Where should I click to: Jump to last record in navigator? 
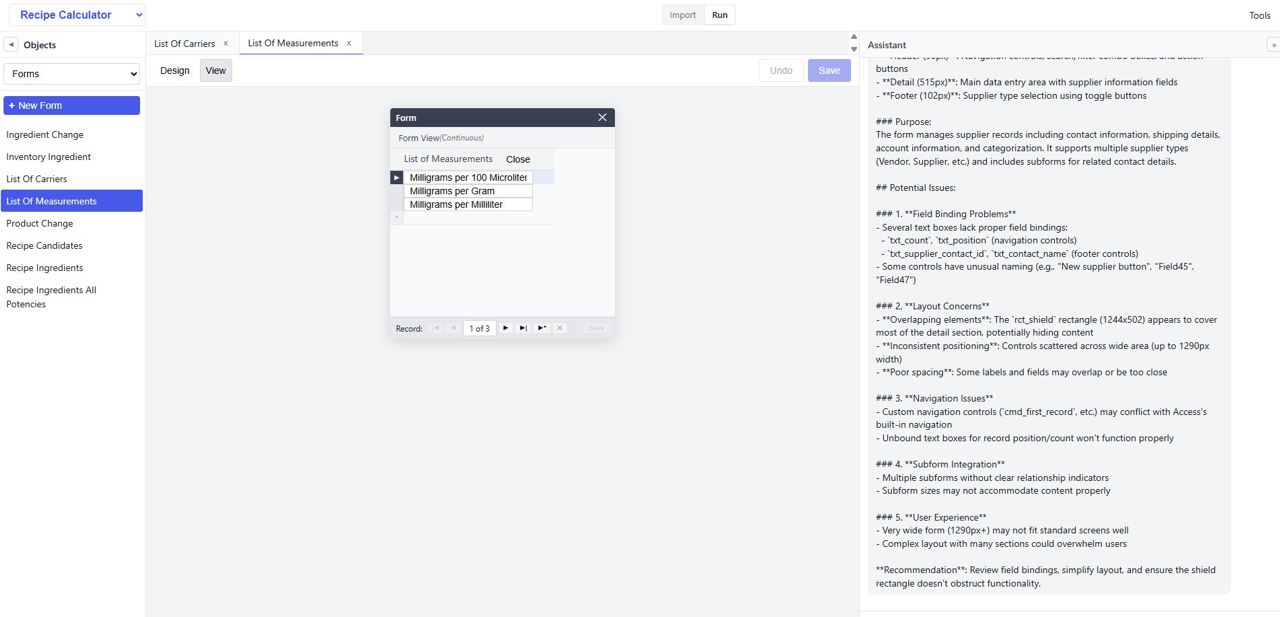[523, 328]
